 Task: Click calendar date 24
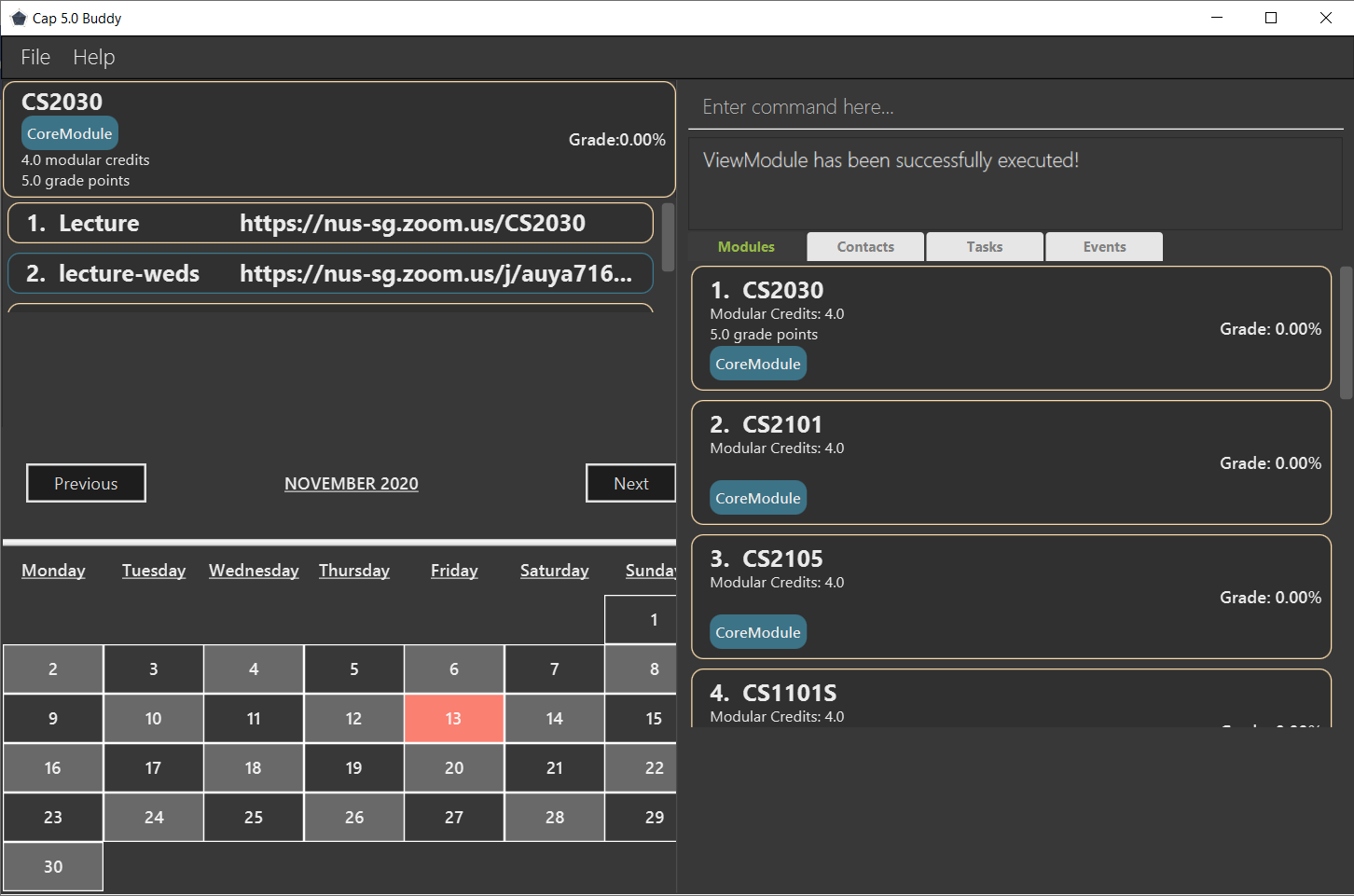(x=154, y=817)
